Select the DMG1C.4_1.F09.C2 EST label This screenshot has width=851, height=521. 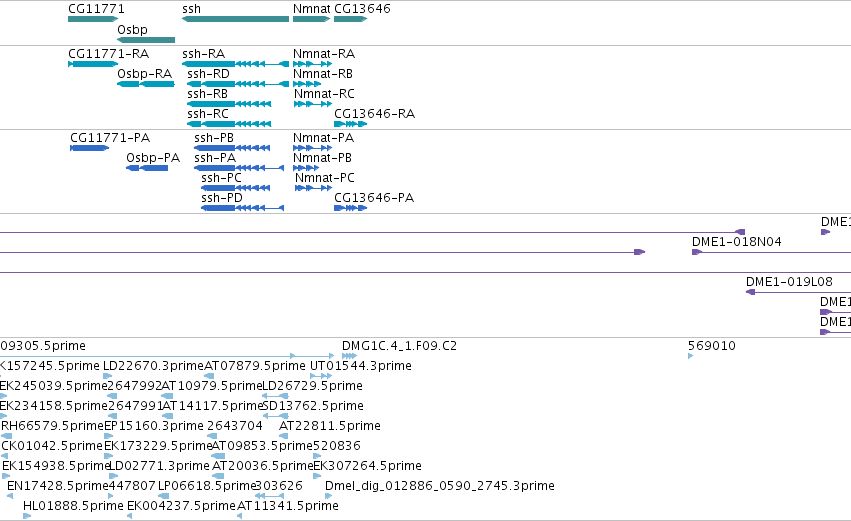coord(399,346)
